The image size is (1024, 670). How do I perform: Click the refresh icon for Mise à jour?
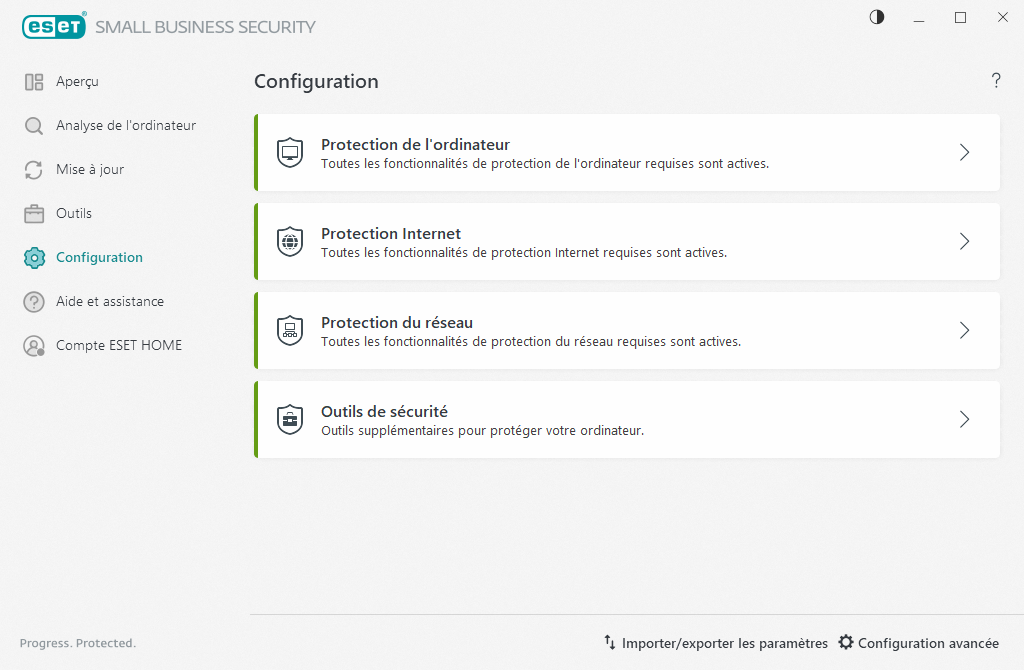[x=34, y=170]
